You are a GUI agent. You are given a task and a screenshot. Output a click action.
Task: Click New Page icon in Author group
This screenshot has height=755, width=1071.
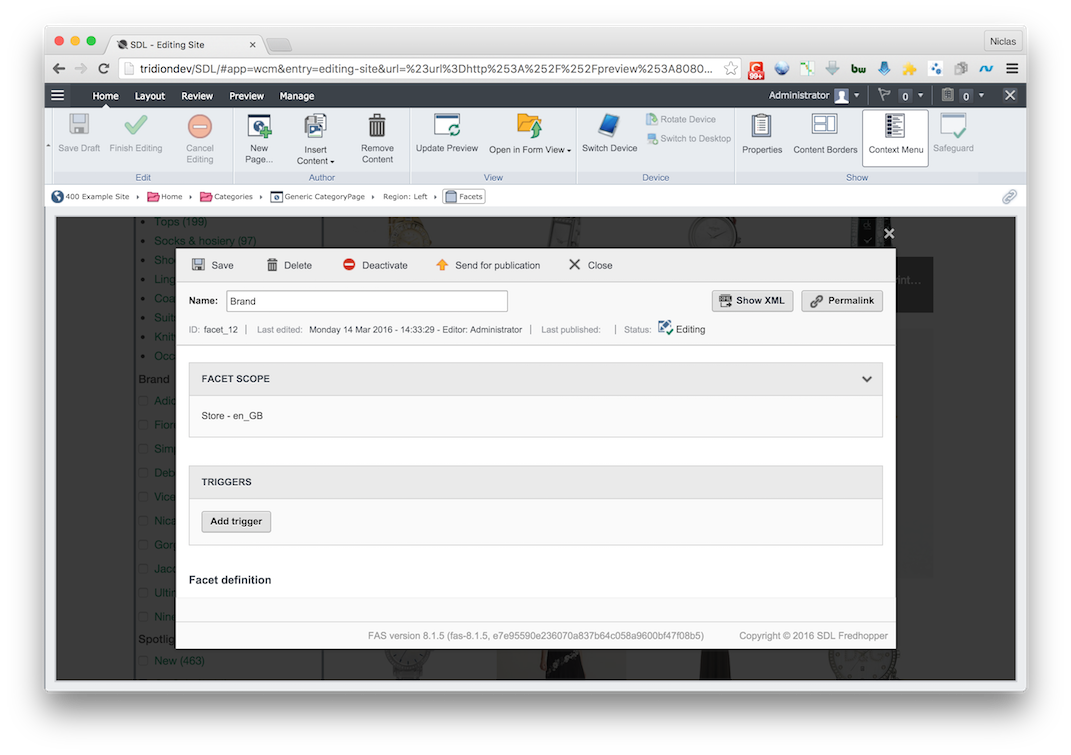coord(259,127)
